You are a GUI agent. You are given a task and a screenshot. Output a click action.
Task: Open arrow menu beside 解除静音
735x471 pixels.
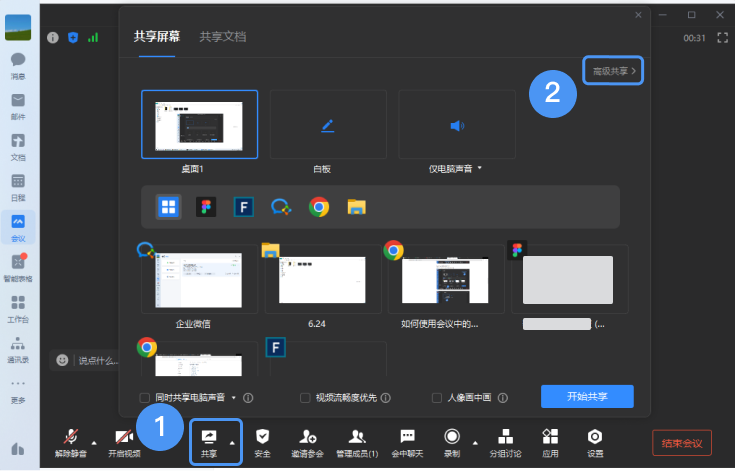point(94,441)
